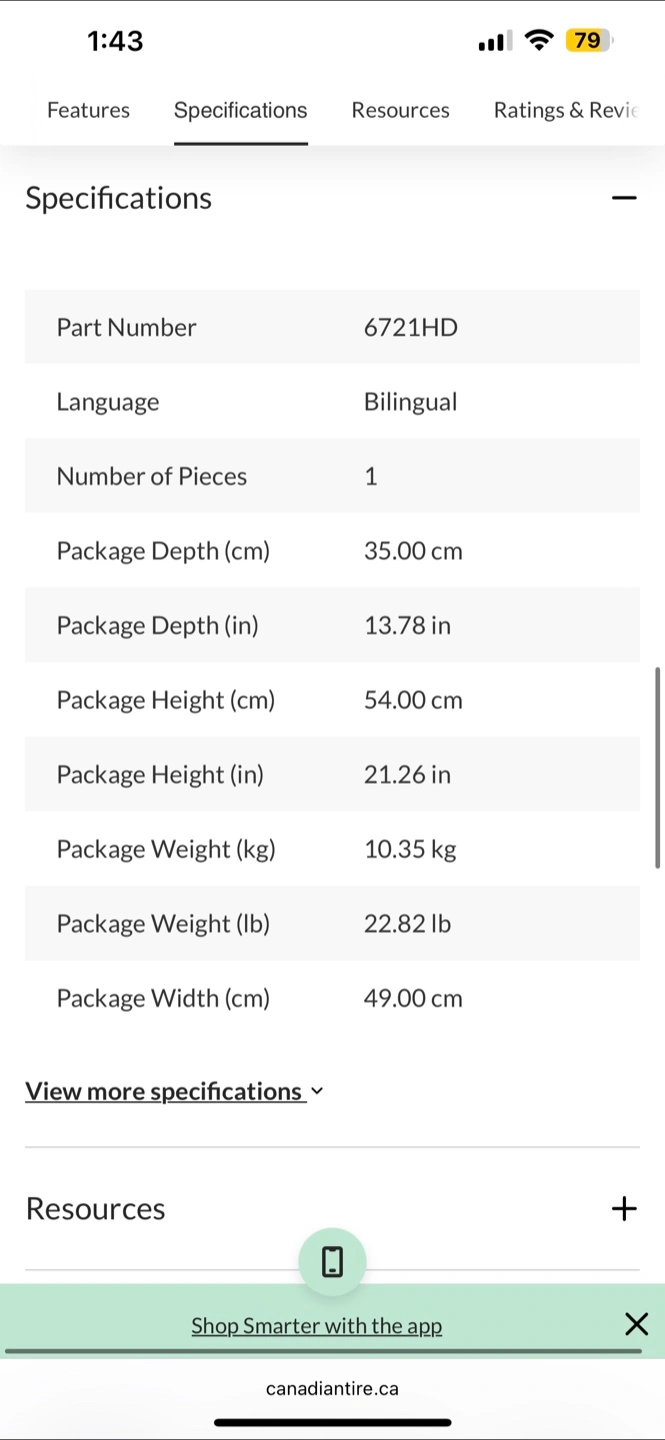Viewport: 665px width, 1440px height.
Task: Switch to the Features tab
Action: pyautogui.click(x=88, y=110)
